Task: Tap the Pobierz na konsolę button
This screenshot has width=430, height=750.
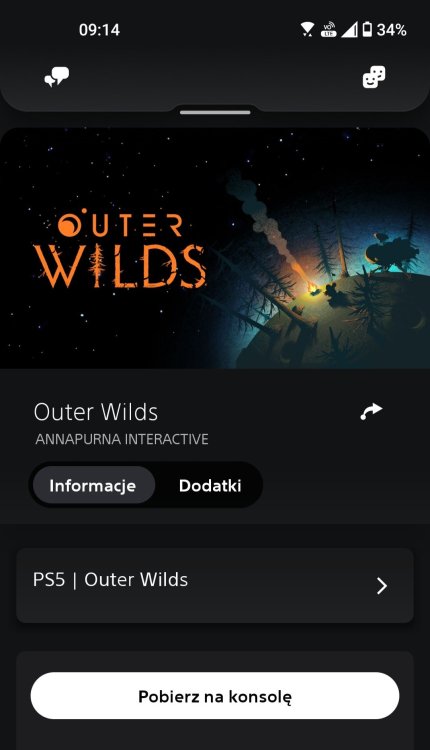Action: coord(215,695)
